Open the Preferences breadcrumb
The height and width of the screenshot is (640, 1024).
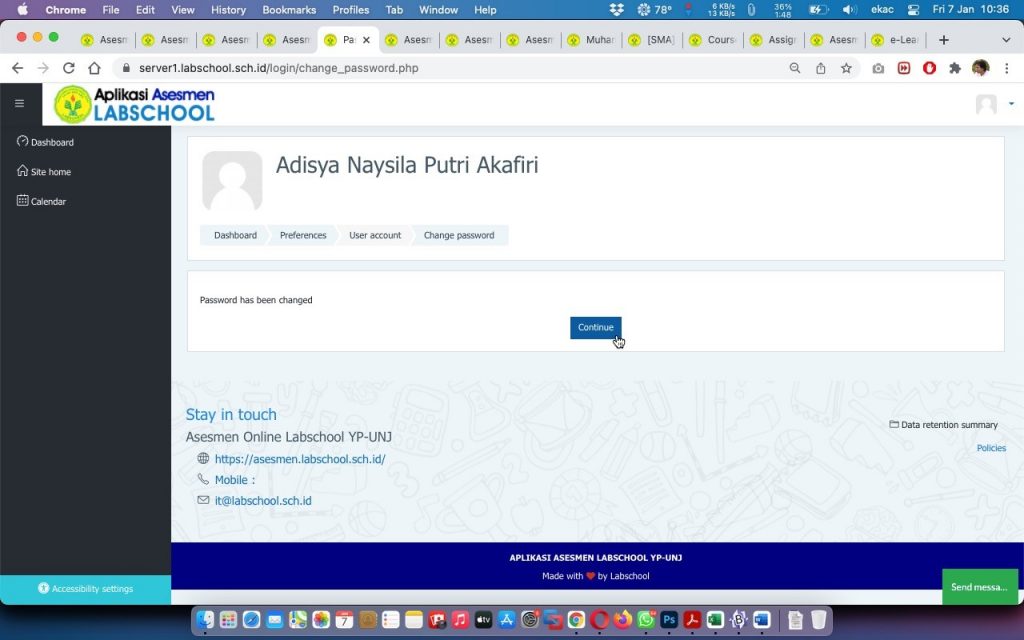click(x=303, y=235)
